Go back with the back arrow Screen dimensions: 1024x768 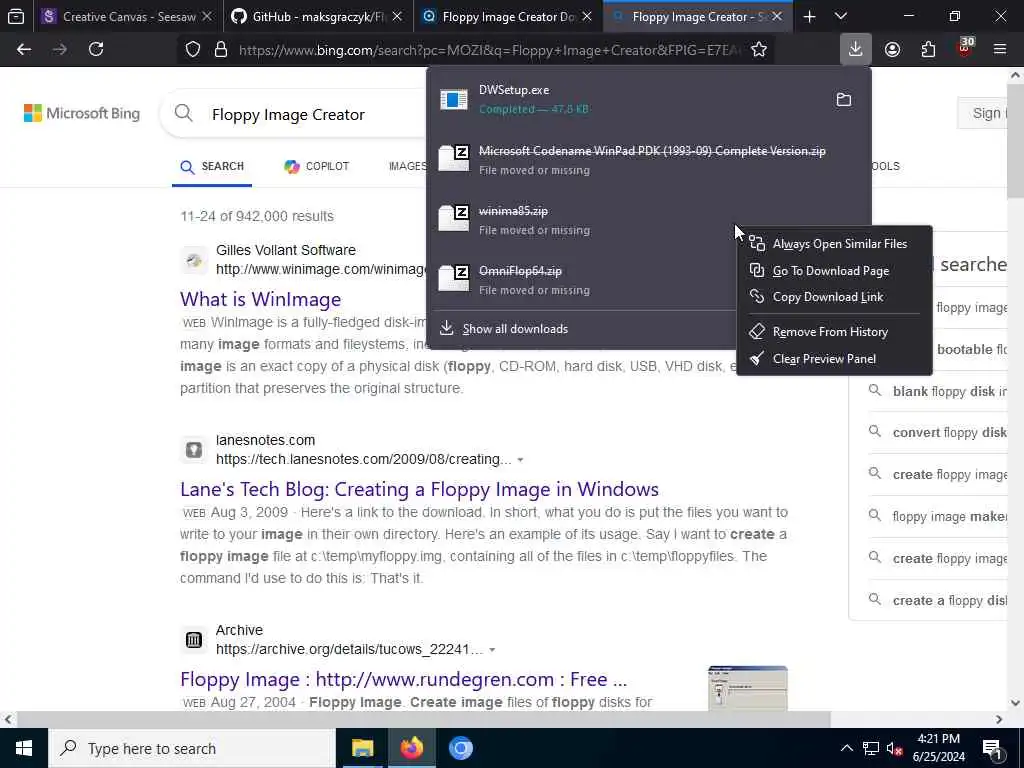[24, 49]
